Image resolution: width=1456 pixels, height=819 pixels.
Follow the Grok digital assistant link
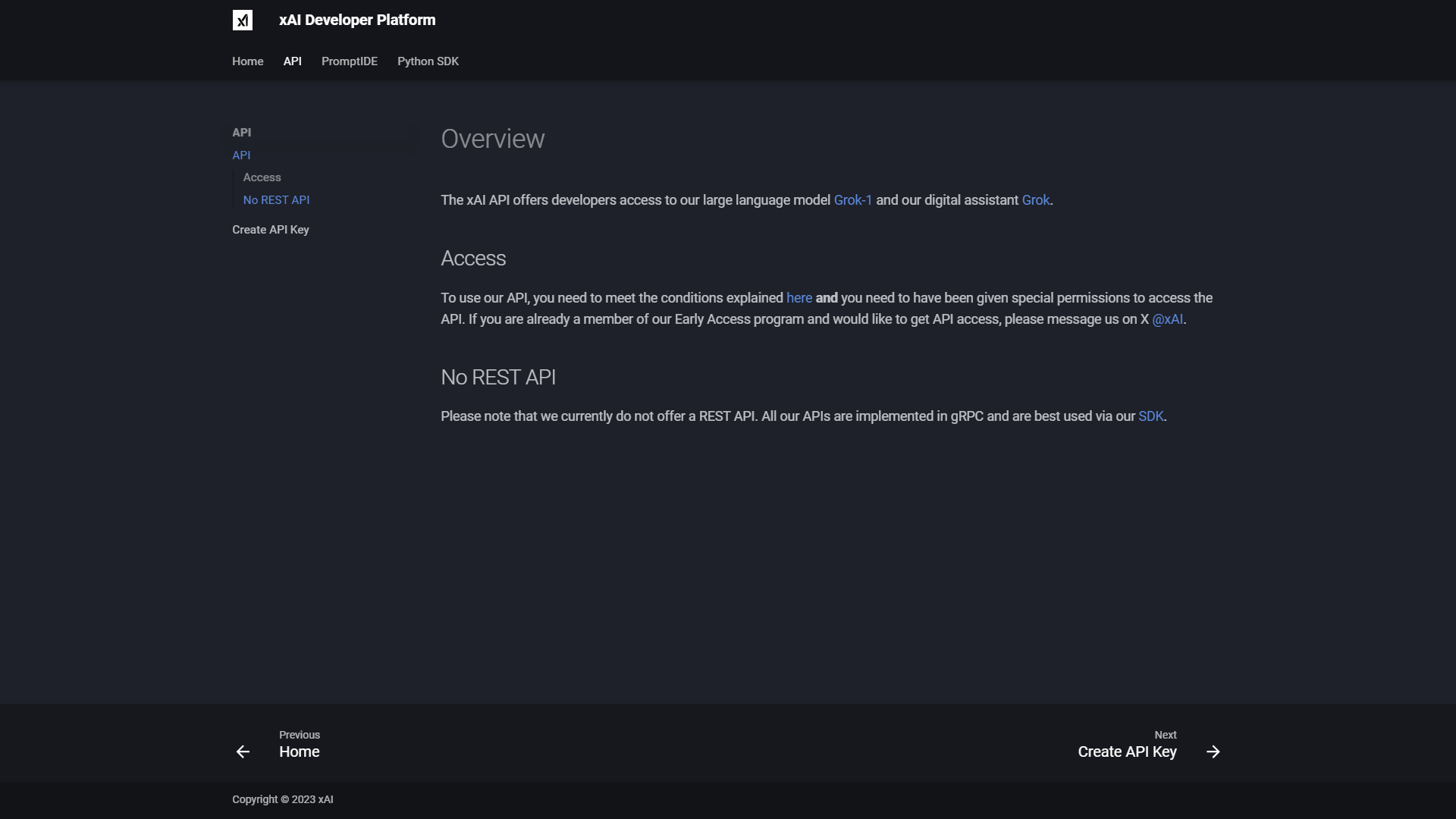pyautogui.click(x=1036, y=200)
